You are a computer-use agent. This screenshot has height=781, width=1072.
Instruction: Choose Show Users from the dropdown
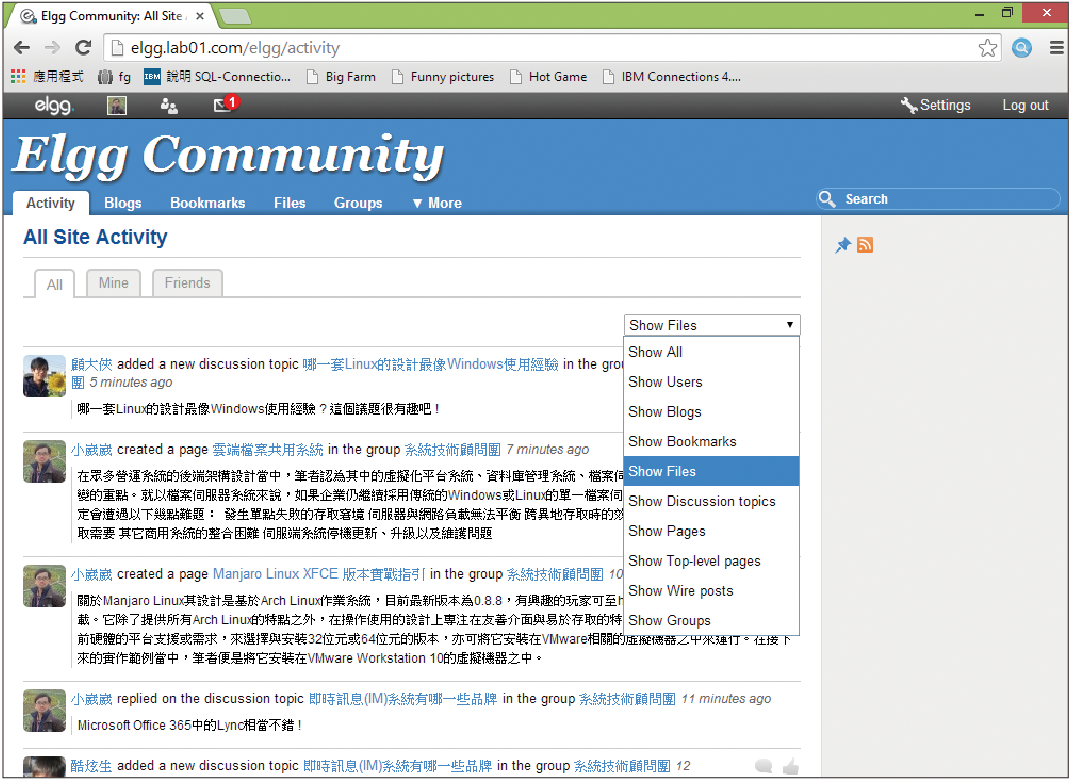712,382
